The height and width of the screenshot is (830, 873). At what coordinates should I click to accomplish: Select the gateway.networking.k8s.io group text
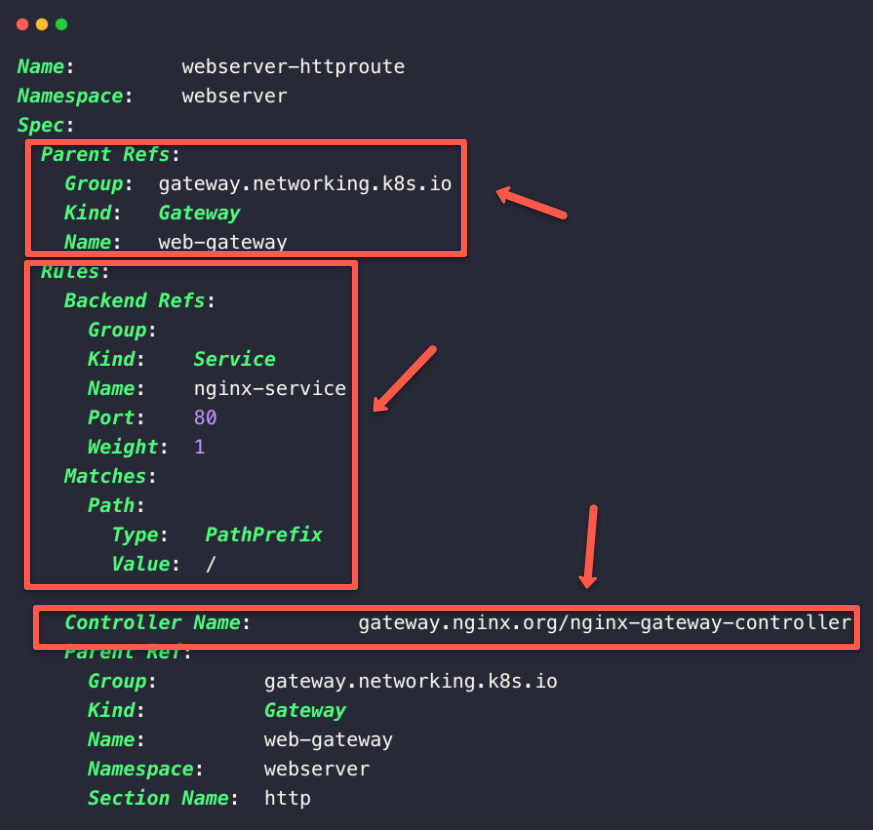pyautogui.click(x=304, y=183)
